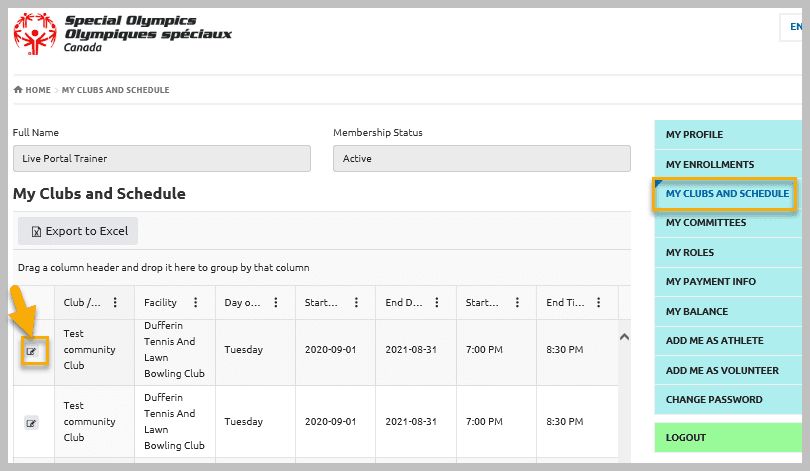Open edit icon for first Test community Club row
The image size is (810, 471).
pyautogui.click(x=32, y=352)
